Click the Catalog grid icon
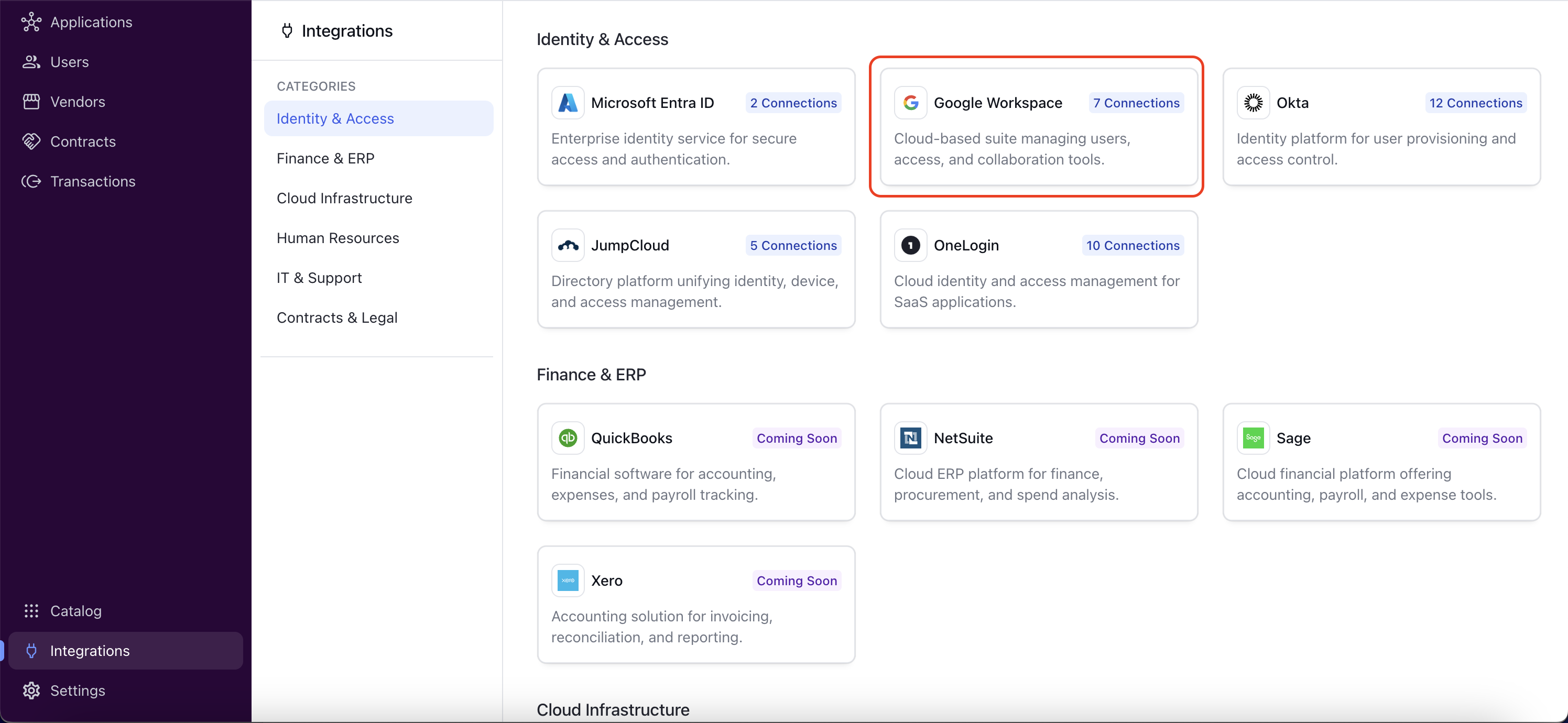 point(31,610)
